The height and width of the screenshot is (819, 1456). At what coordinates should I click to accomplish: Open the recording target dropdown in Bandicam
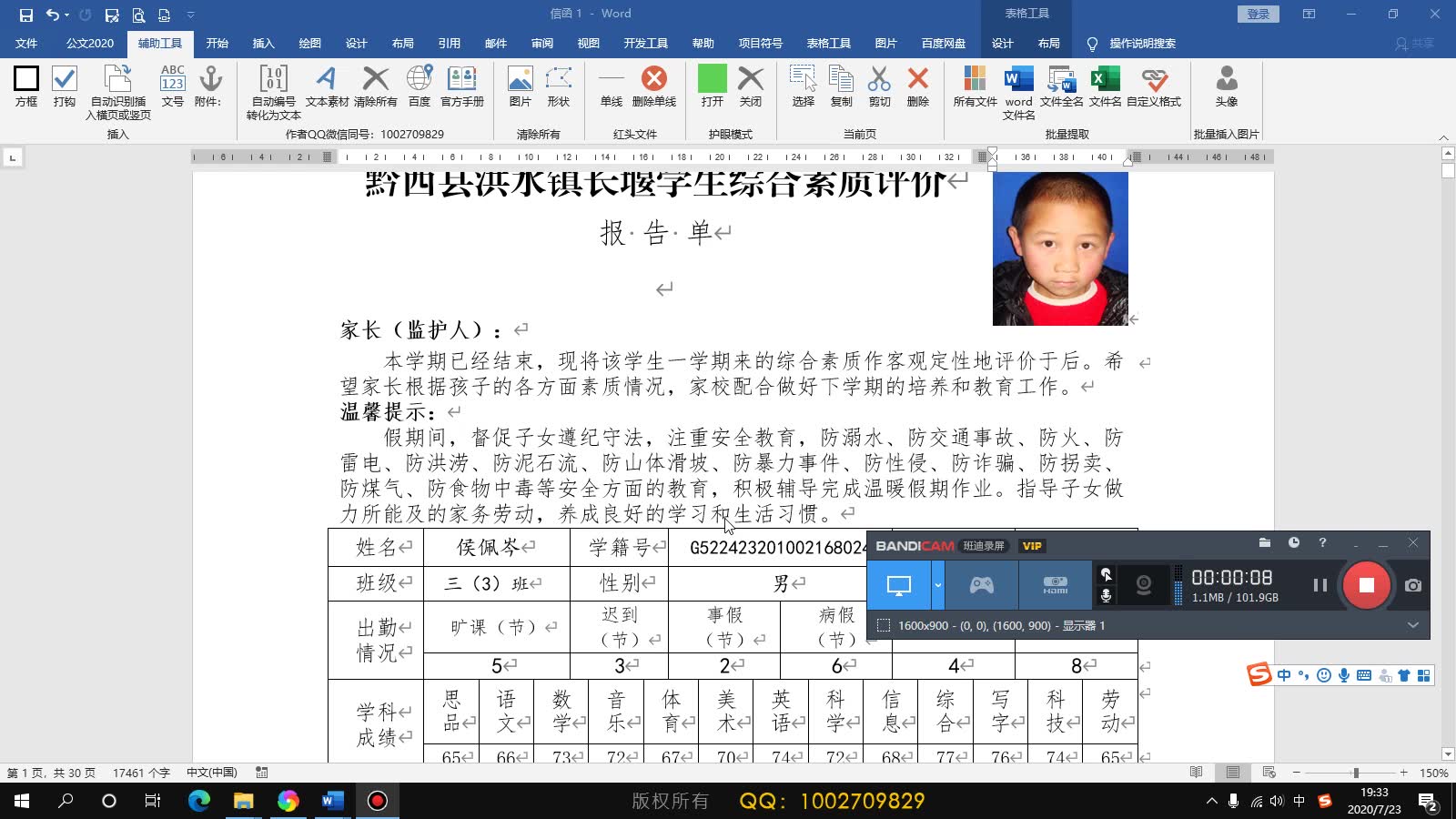(x=937, y=585)
